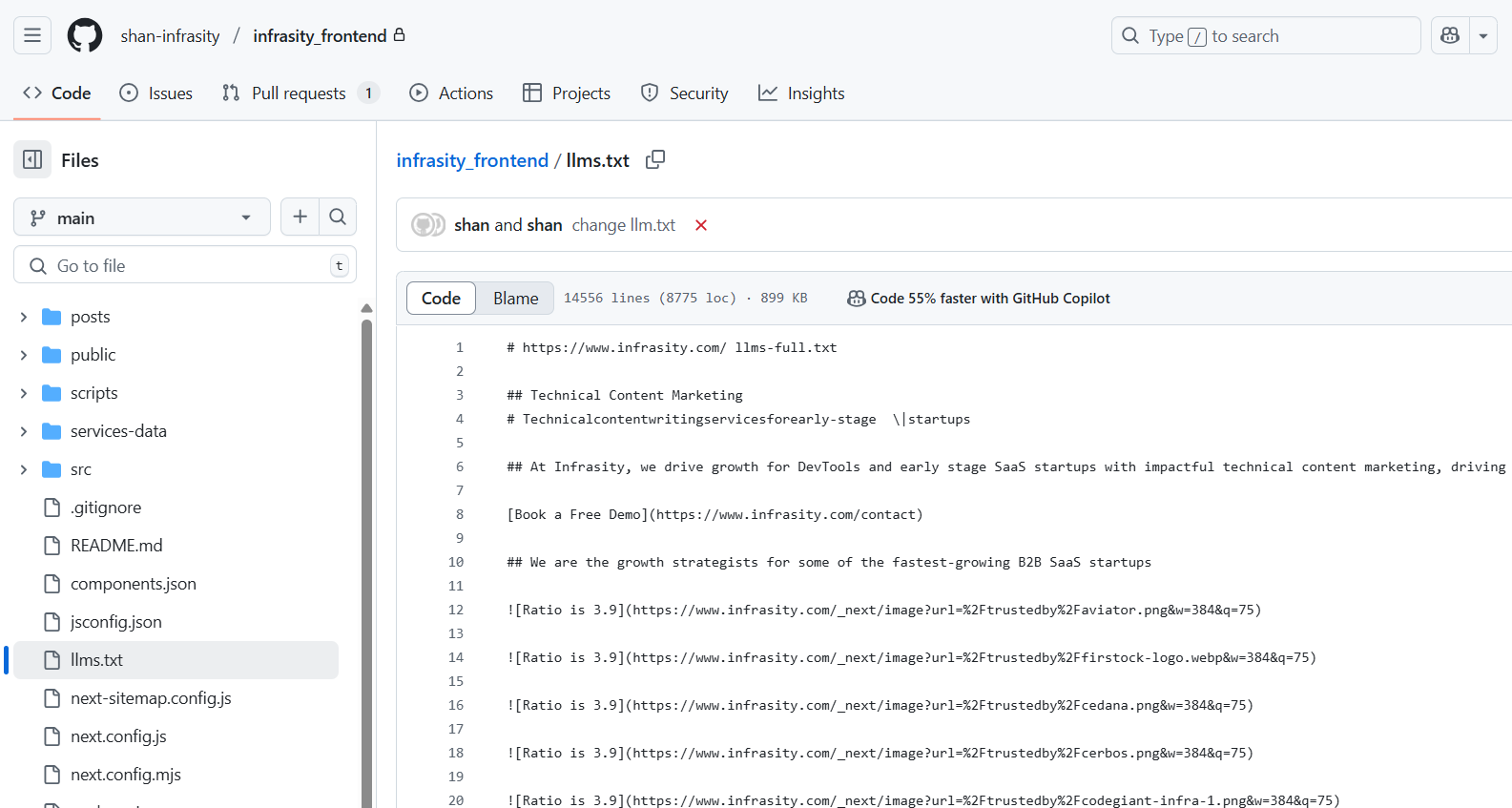Open the Insights tab
This screenshot has height=808, width=1512.
pyautogui.click(x=801, y=93)
